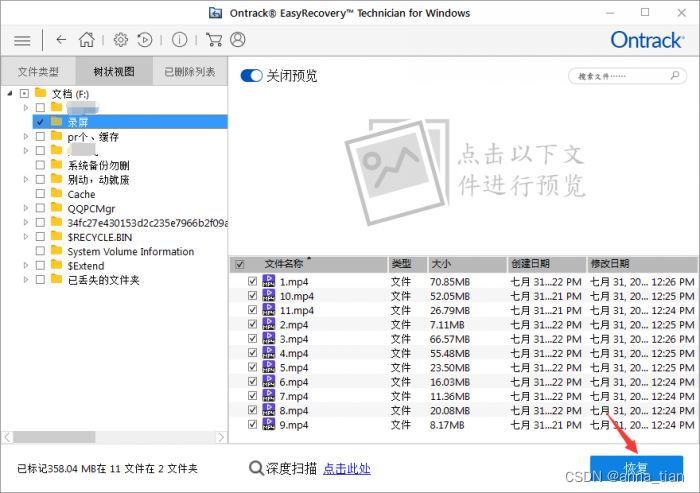Sort by 大小 column header
The width and height of the screenshot is (700, 493).
pos(467,264)
